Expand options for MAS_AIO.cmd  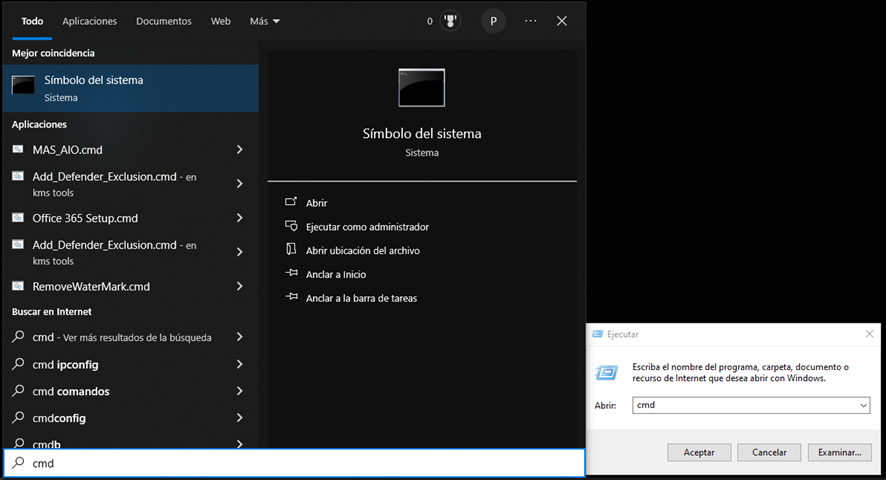click(x=240, y=149)
